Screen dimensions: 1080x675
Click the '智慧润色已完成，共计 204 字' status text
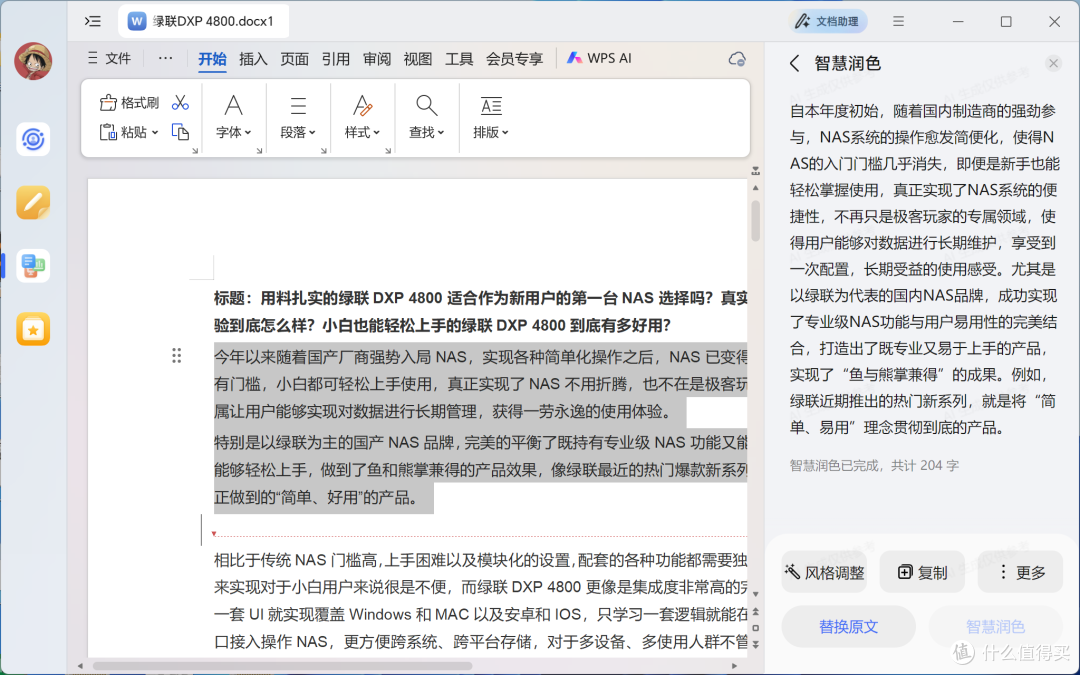tap(874, 466)
